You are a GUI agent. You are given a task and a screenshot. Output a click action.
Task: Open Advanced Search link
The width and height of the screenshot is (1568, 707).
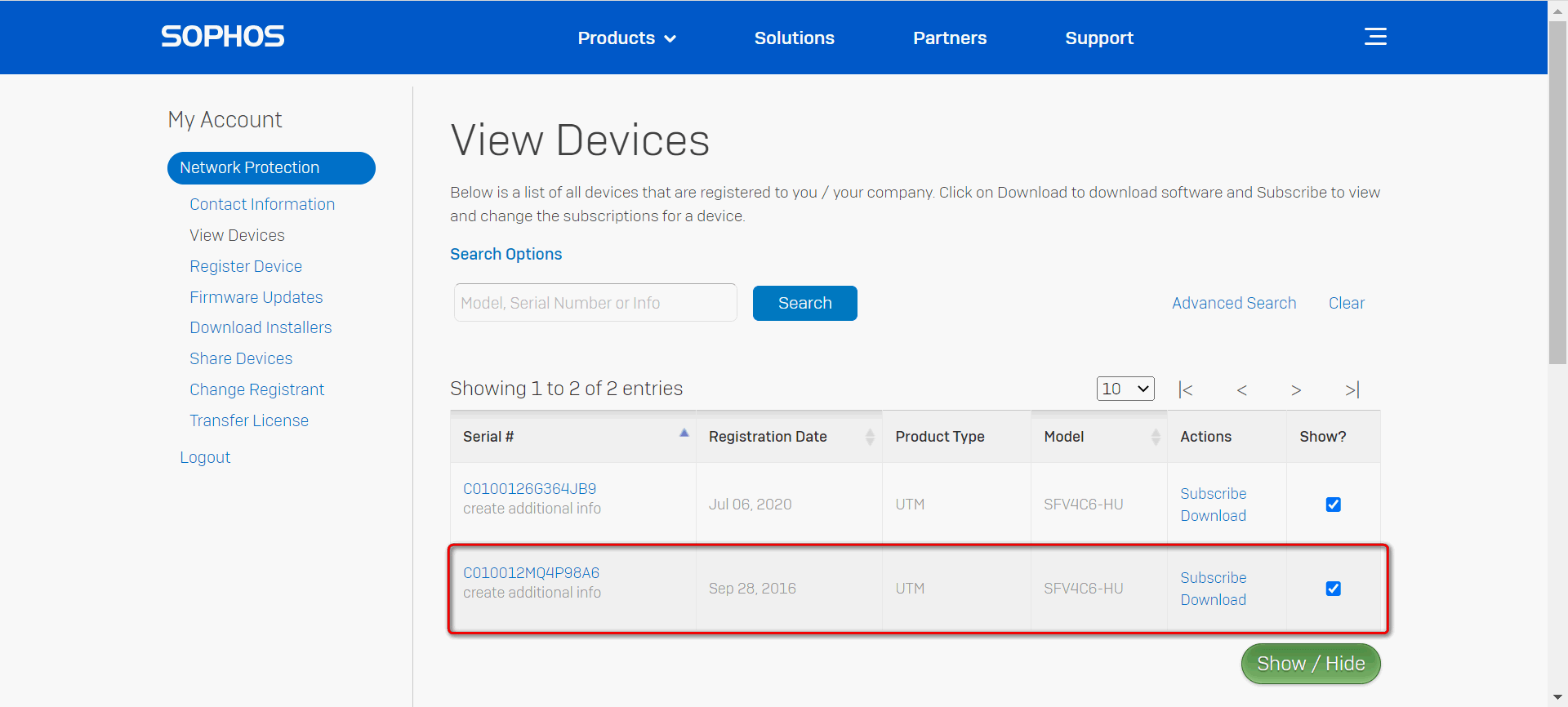1234,303
